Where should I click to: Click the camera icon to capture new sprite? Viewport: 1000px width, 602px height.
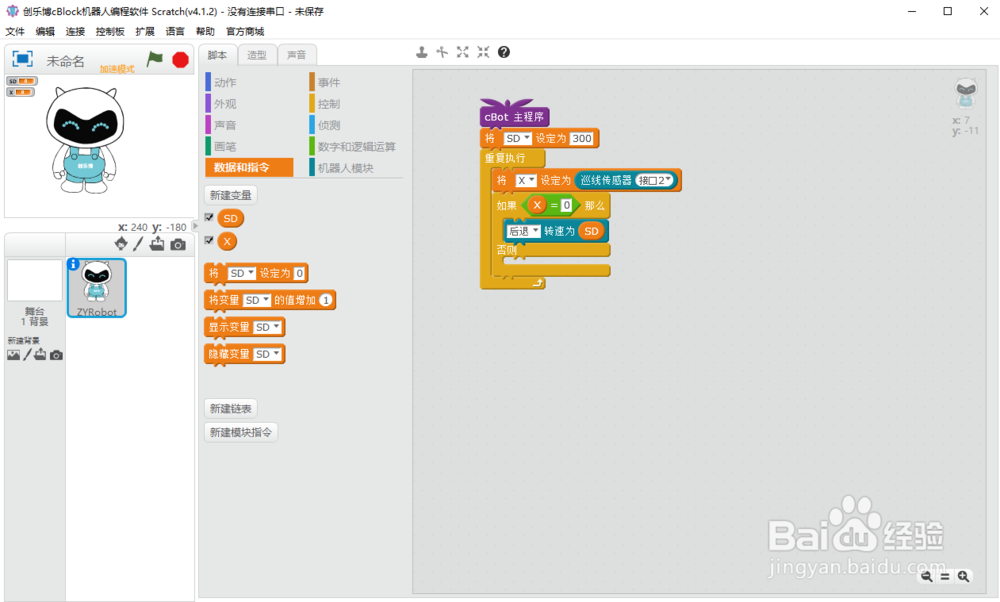click(x=178, y=244)
